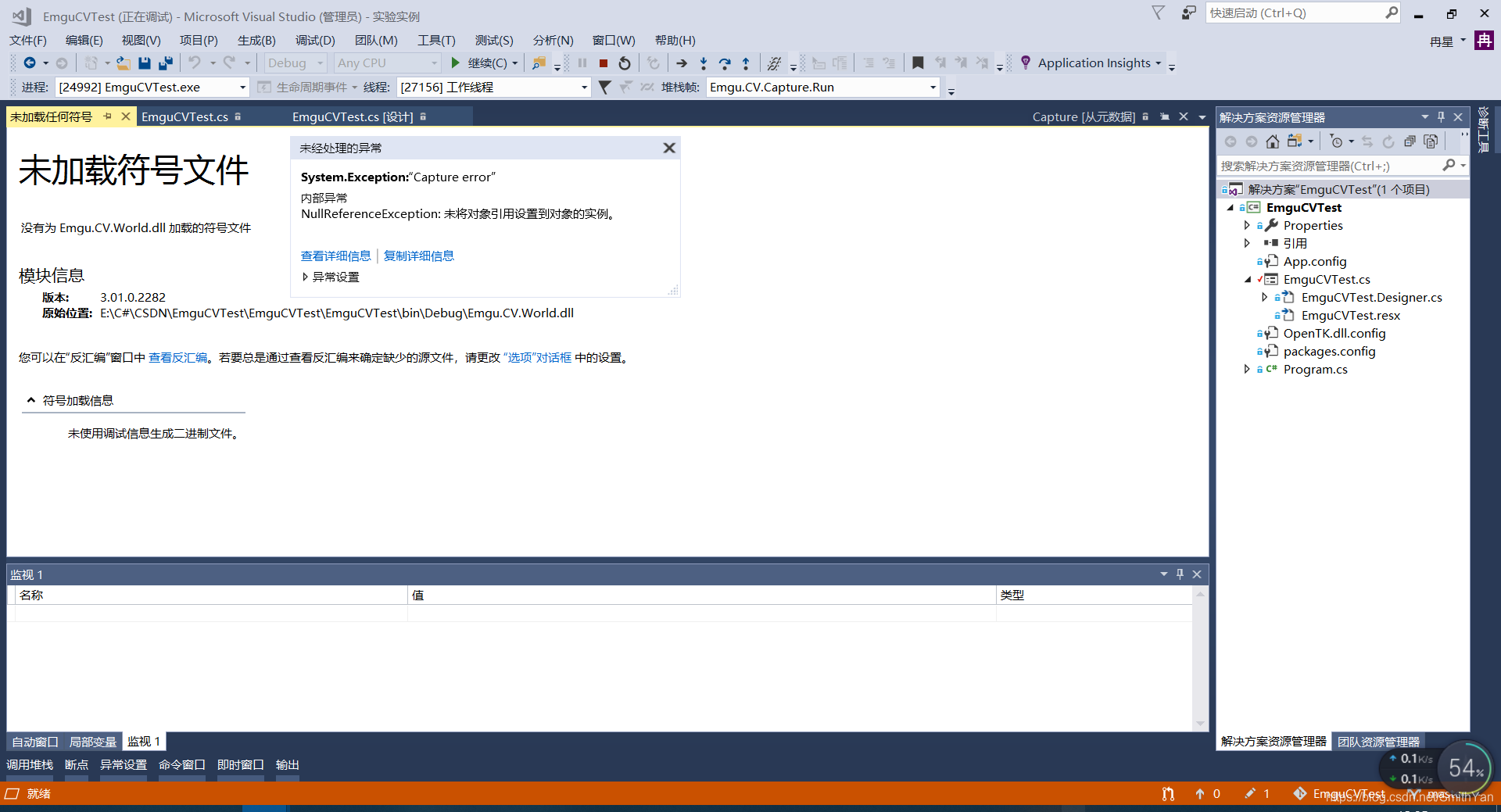Click the Save All icon
1501x812 pixels.
tap(166, 63)
